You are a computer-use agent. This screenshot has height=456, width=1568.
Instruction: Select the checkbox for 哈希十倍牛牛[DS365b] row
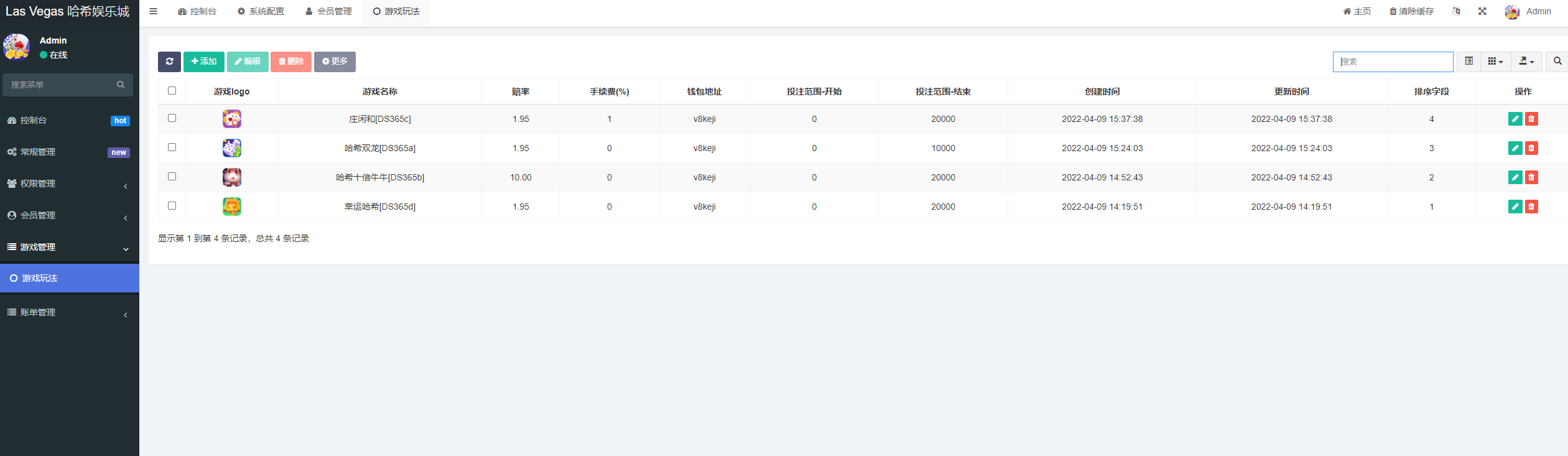click(172, 177)
